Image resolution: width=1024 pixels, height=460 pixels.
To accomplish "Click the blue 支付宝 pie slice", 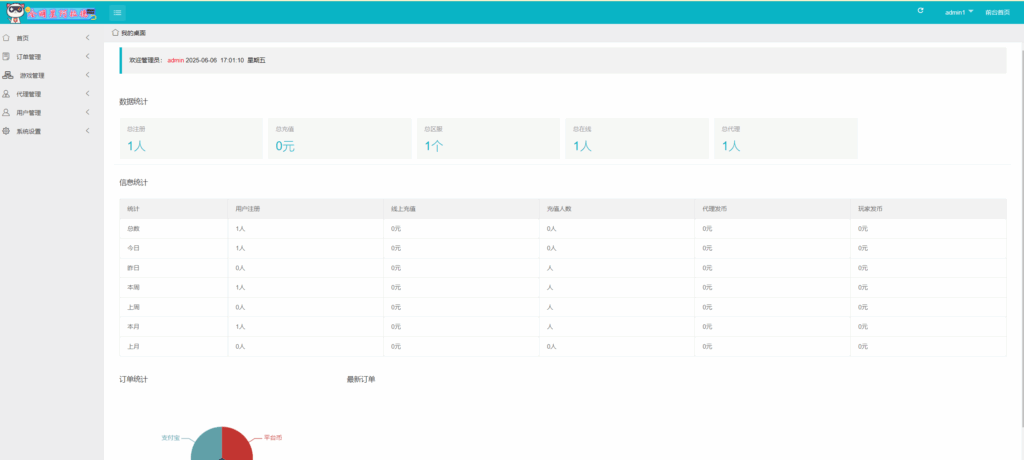I will 205,445.
